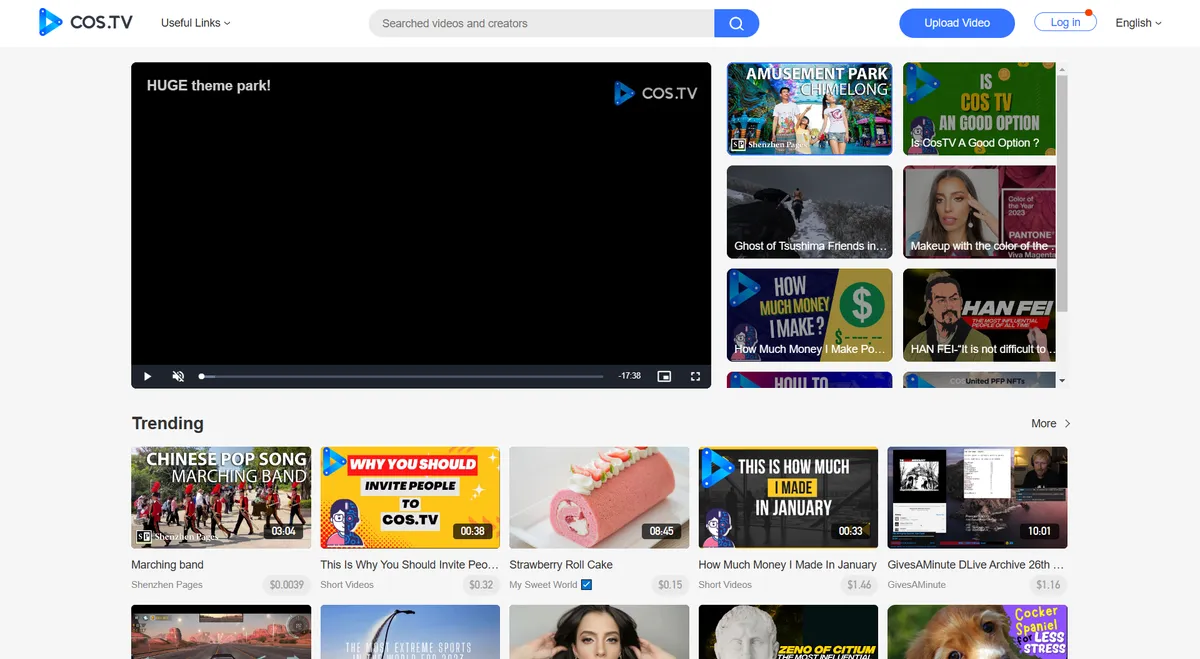Click the COS.TV watermark inside the player

click(656, 92)
